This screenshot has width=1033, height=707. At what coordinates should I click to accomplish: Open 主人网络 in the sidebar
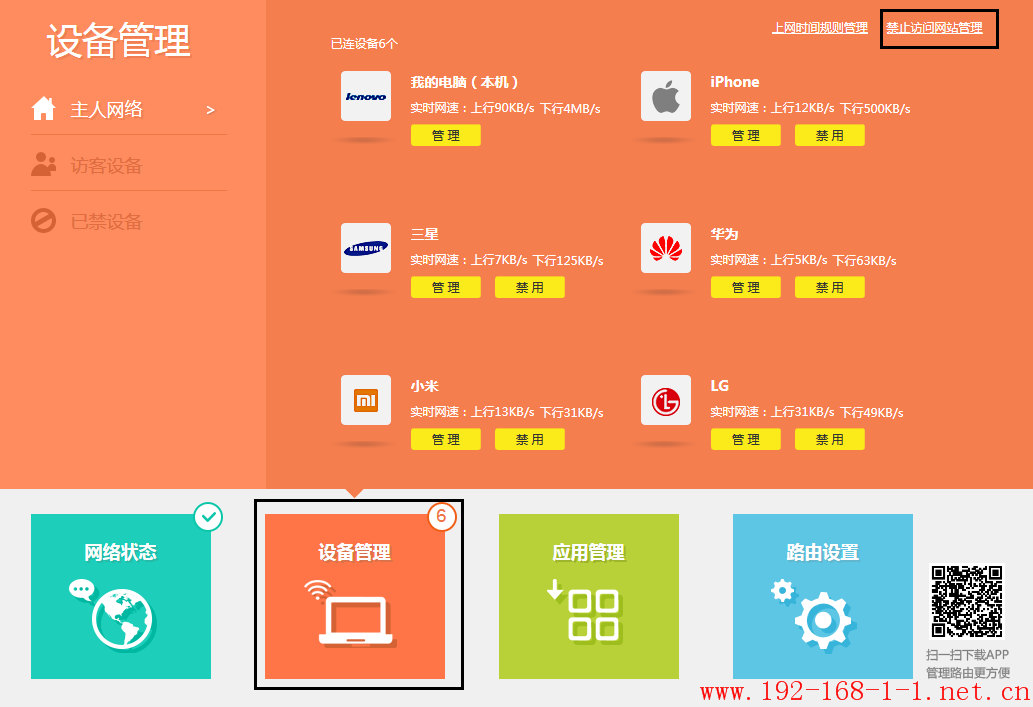point(128,109)
